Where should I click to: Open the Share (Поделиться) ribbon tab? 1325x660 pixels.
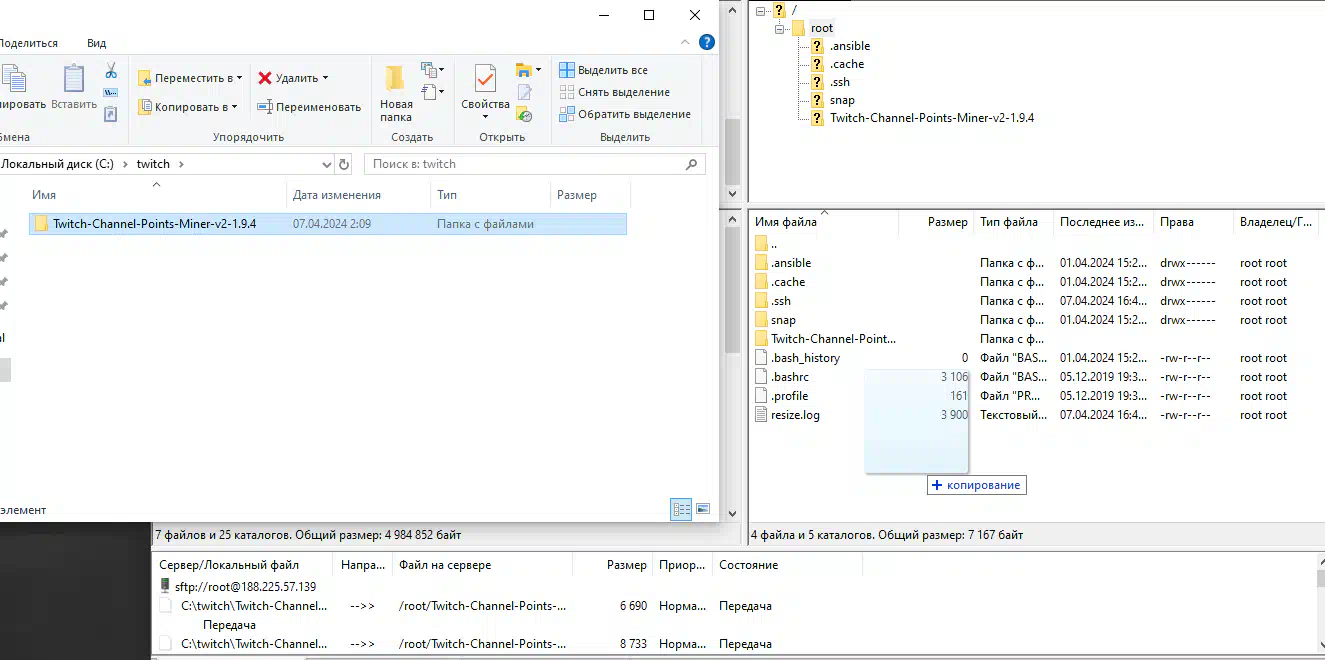[28, 43]
